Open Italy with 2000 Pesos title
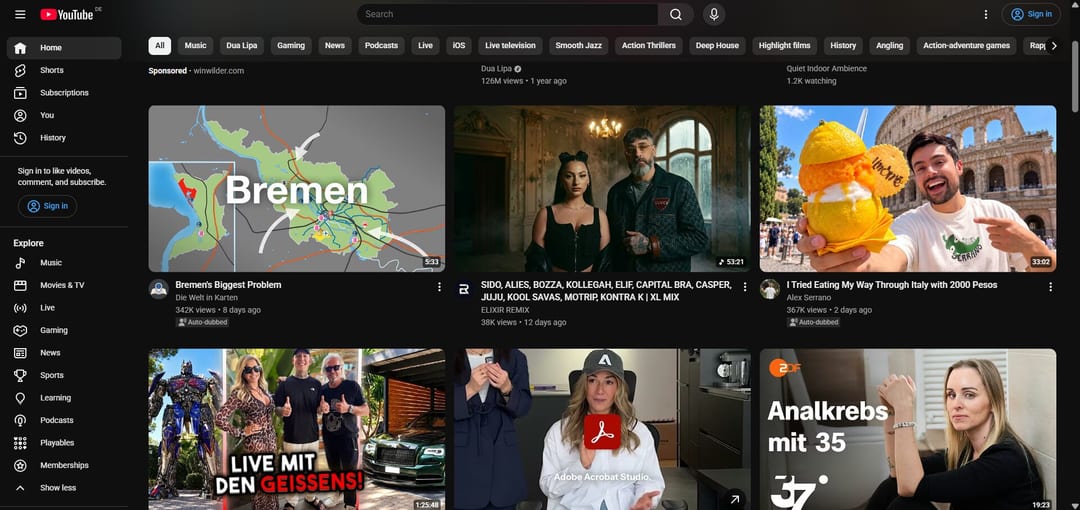The height and width of the screenshot is (510, 1080). click(x=892, y=285)
